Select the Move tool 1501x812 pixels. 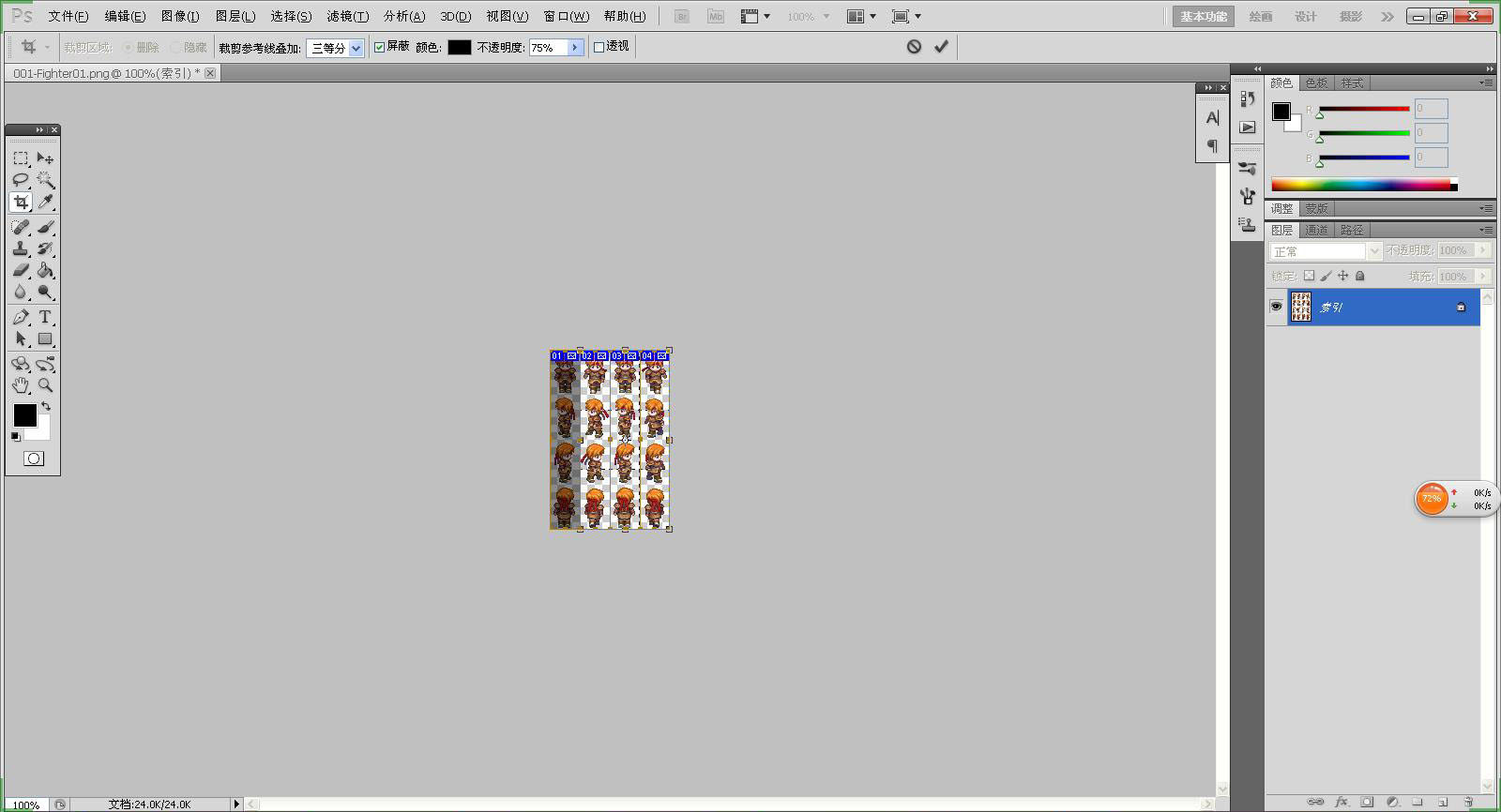point(45,158)
